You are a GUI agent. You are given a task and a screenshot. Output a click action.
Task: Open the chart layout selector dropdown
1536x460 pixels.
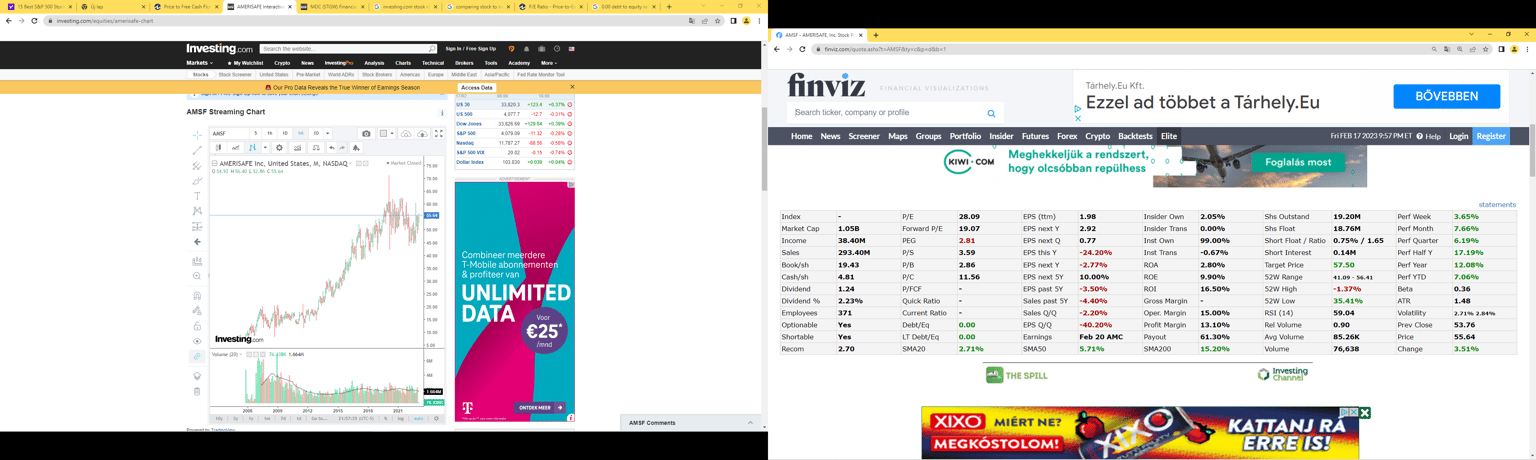387,133
